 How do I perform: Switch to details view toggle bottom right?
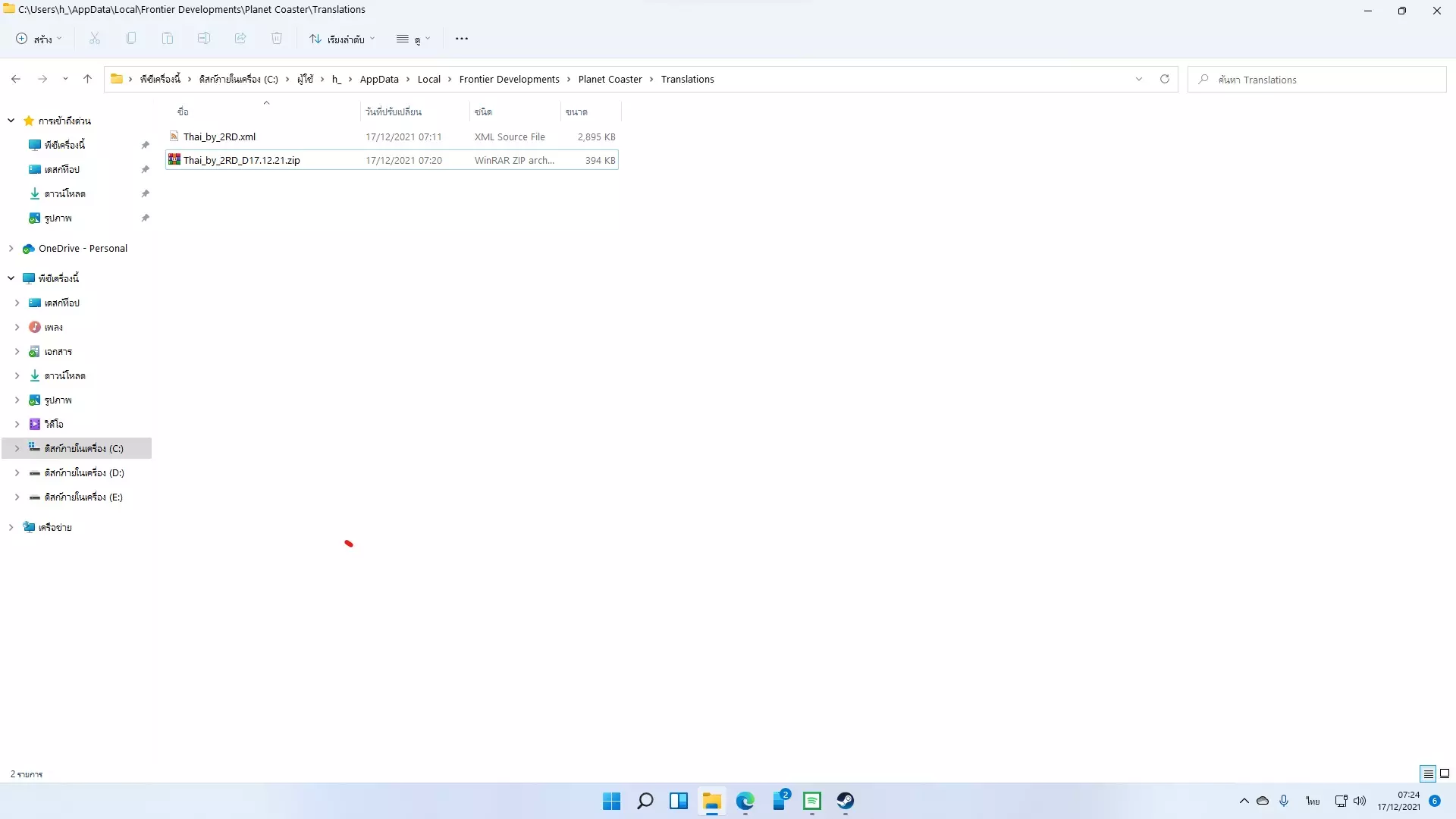click(1428, 773)
